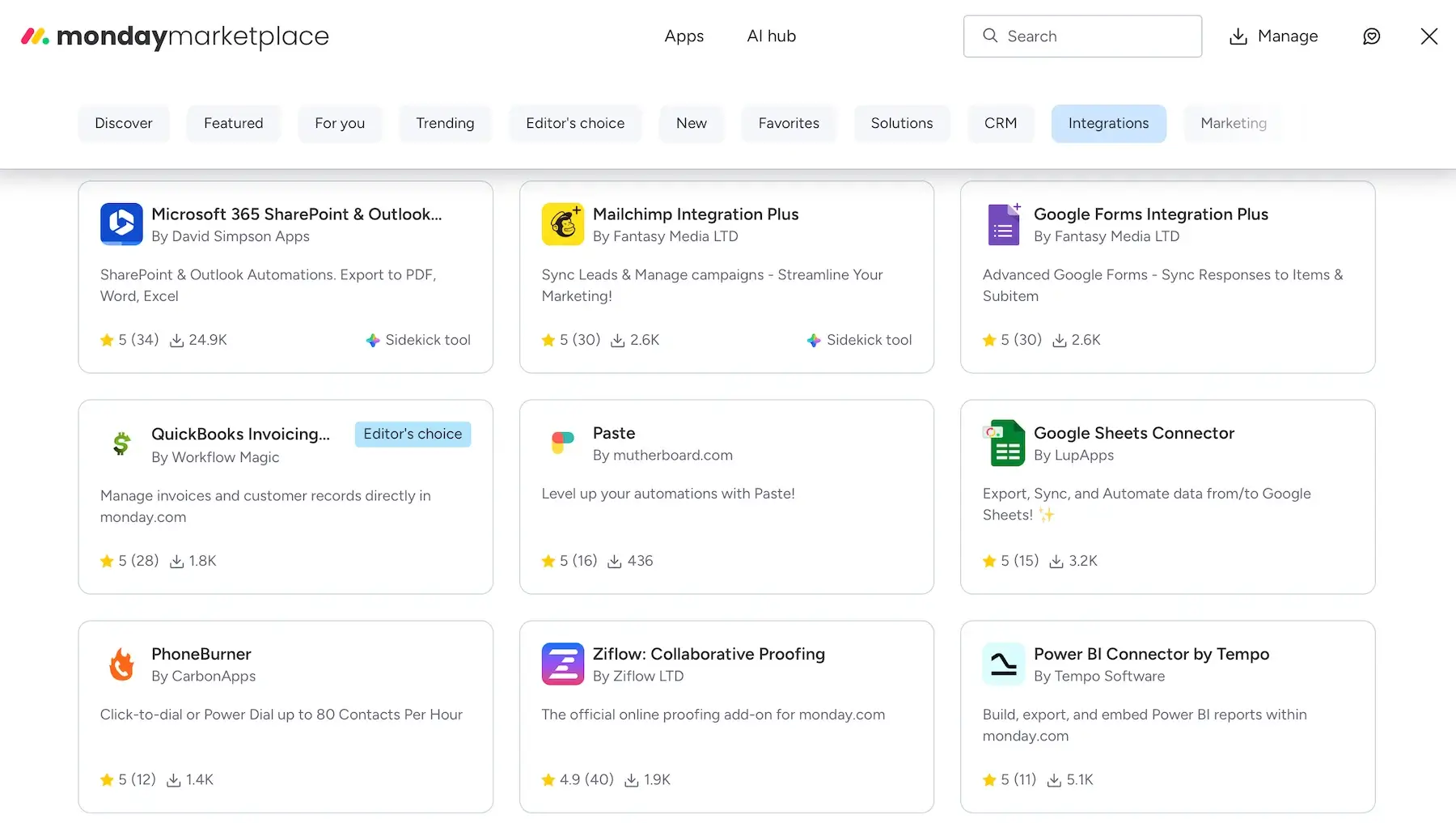
Task: Click the star icon on QuickBooks card
Action: [x=107, y=561]
